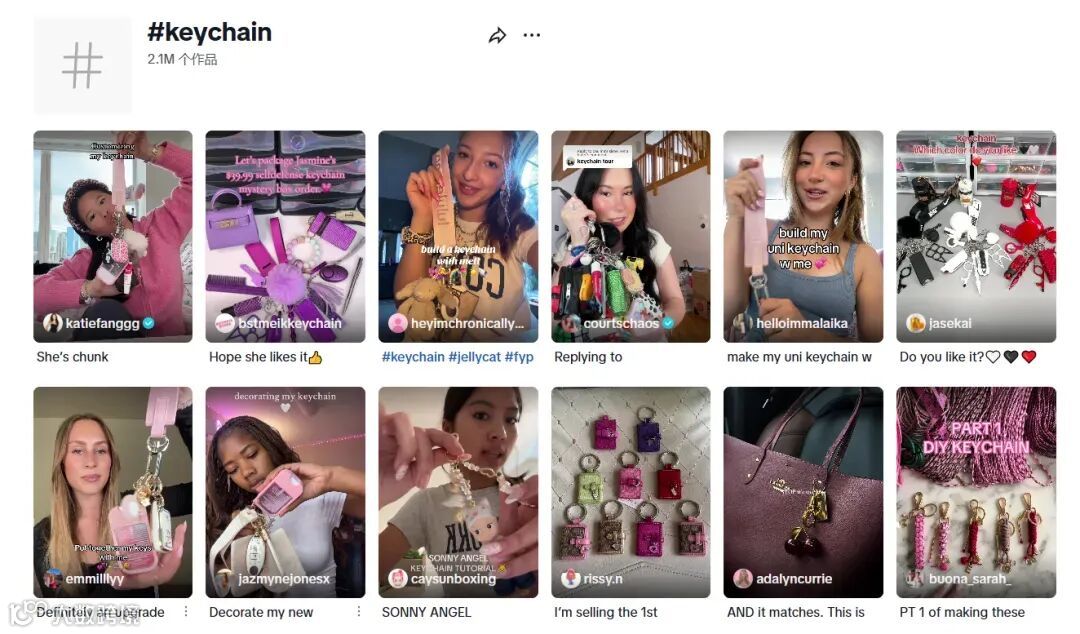Click the large hashtag icon tile
The height and width of the screenshot is (634, 1080).
82,65
